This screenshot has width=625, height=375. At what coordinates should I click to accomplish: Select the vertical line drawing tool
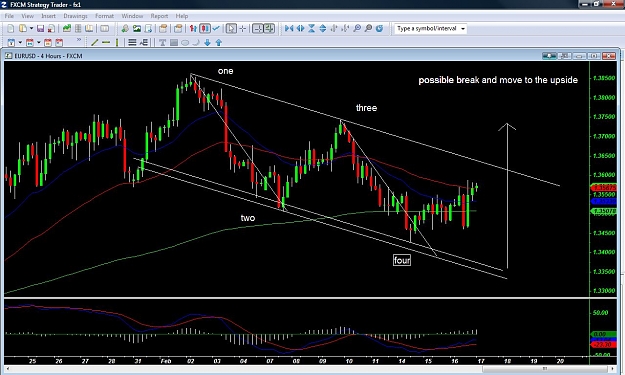117,42
